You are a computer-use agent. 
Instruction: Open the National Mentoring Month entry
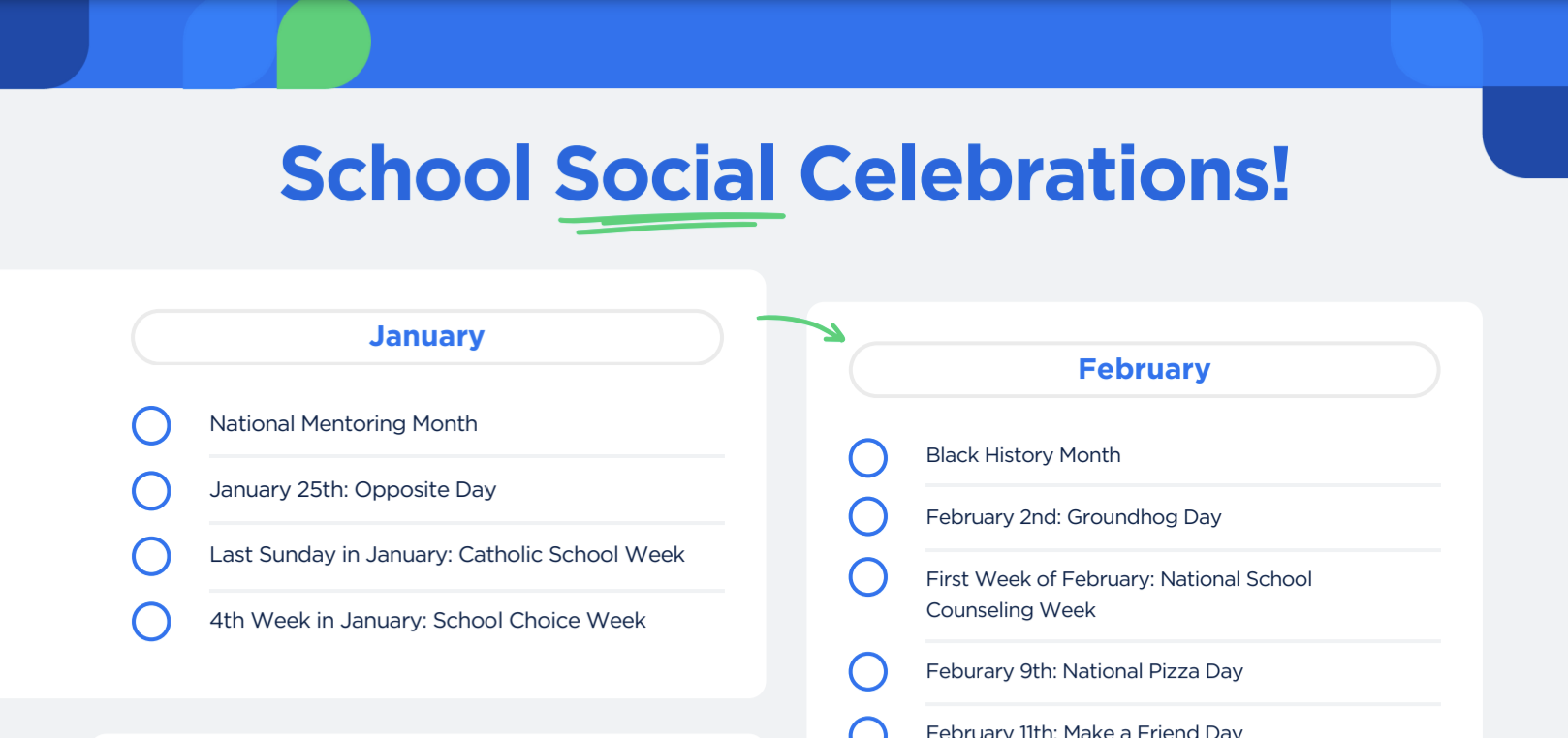point(343,423)
